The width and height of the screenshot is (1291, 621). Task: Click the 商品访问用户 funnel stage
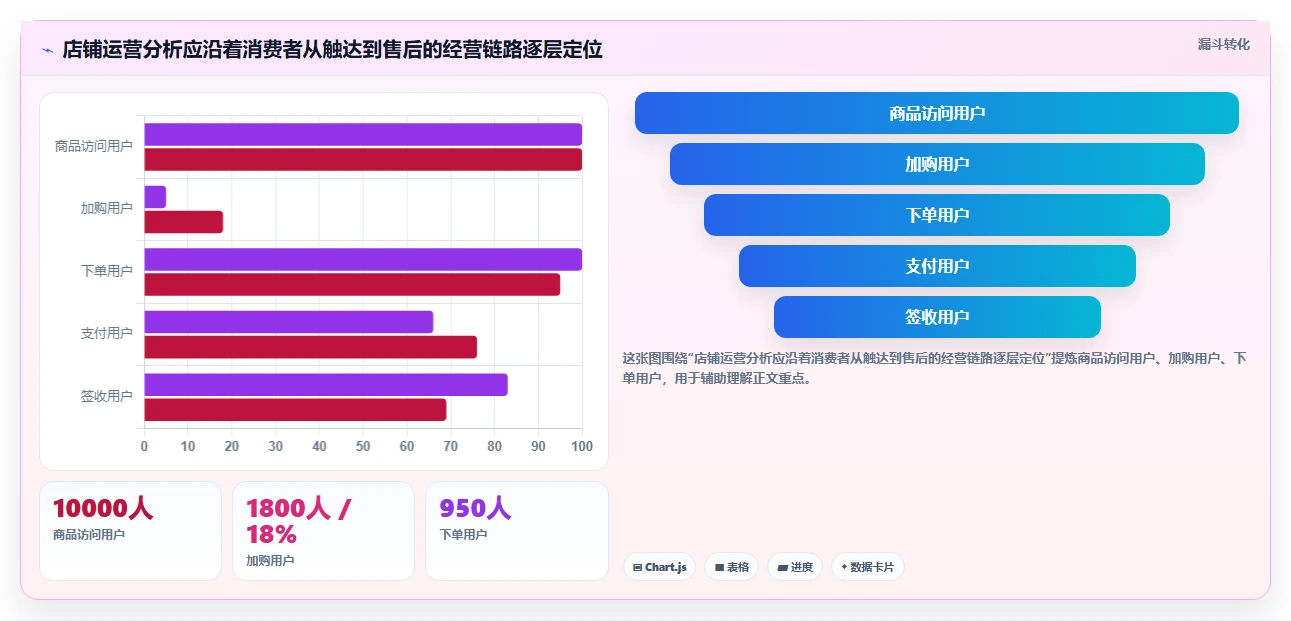tap(937, 113)
